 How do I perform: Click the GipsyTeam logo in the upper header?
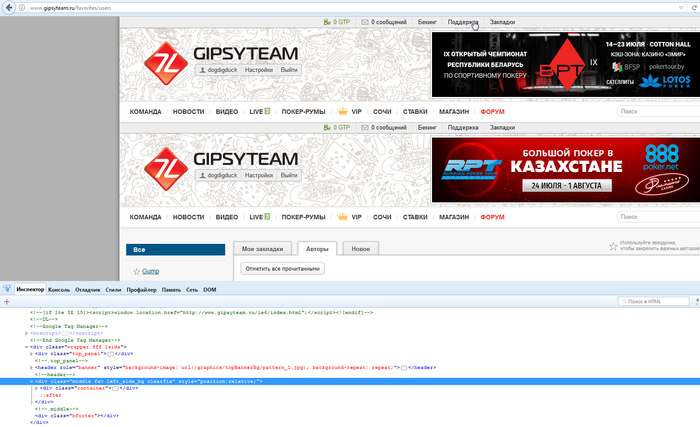point(166,64)
